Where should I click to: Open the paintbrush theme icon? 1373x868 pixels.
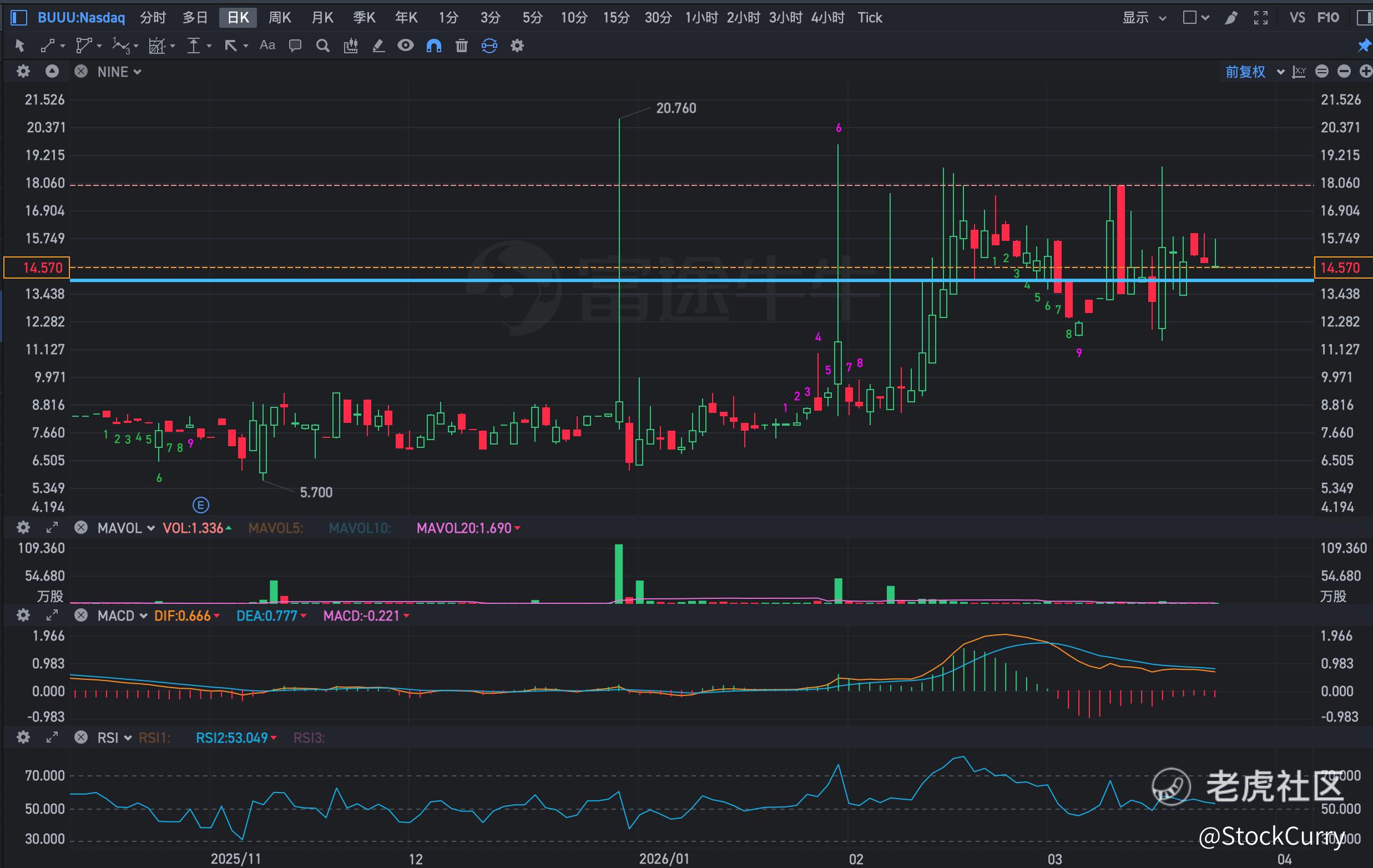click(1230, 18)
